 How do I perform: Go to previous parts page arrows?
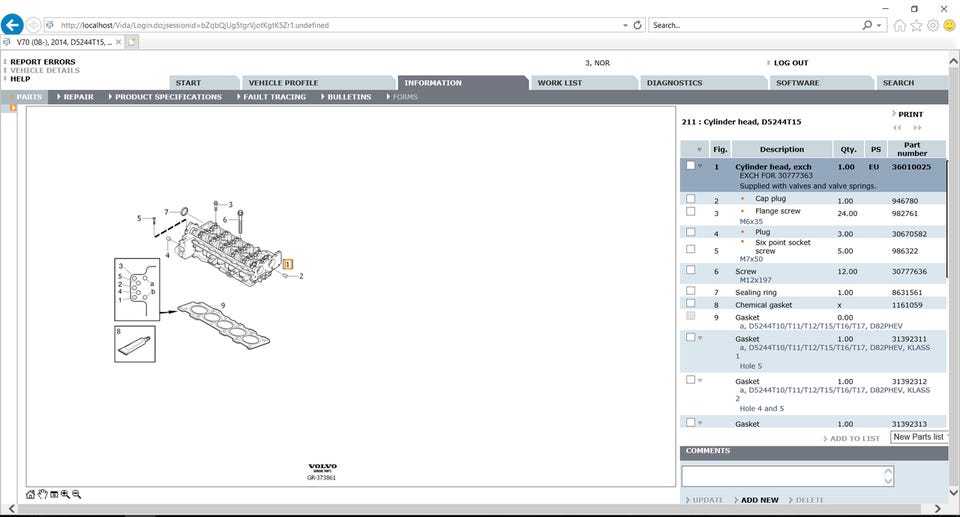(897, 127)
